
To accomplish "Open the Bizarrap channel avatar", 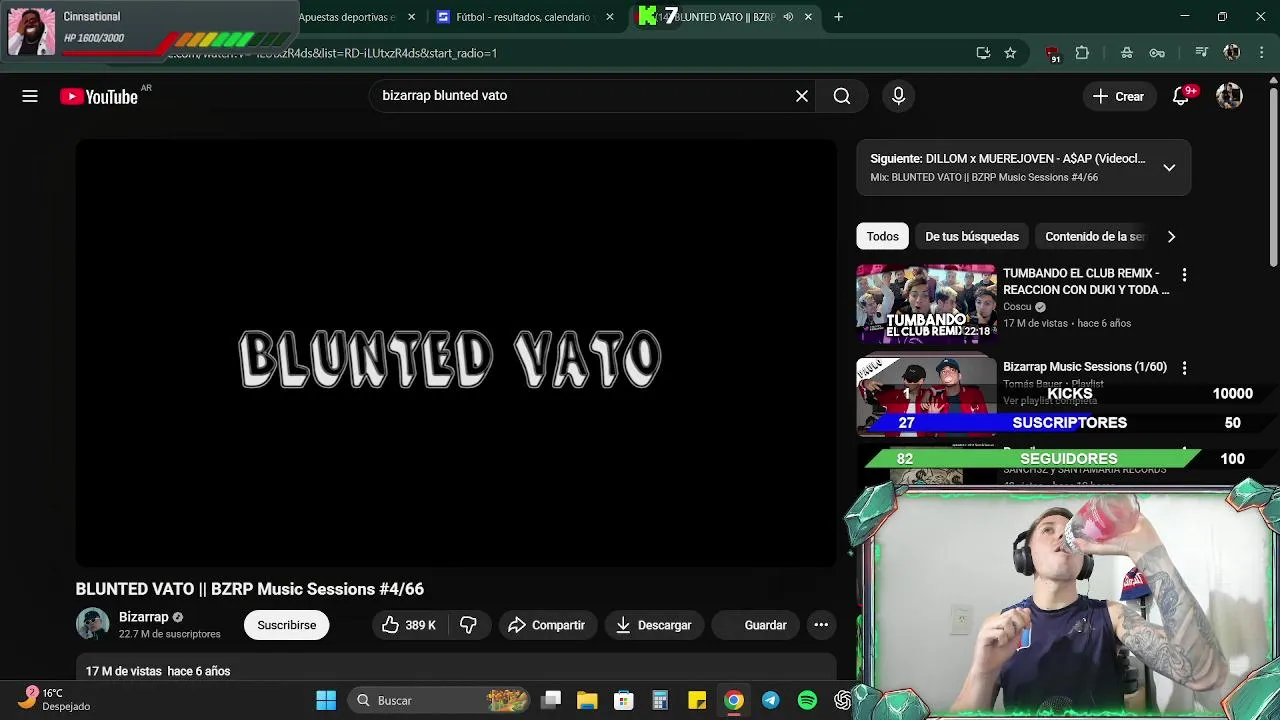I will (x=92, y=624).
